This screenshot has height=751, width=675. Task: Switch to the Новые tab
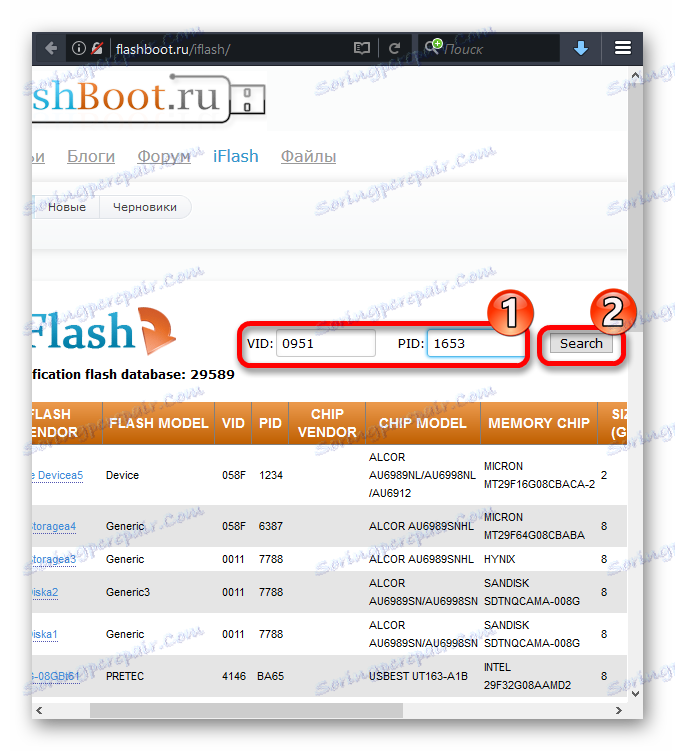pyautogui.click(x=67, y=207)
